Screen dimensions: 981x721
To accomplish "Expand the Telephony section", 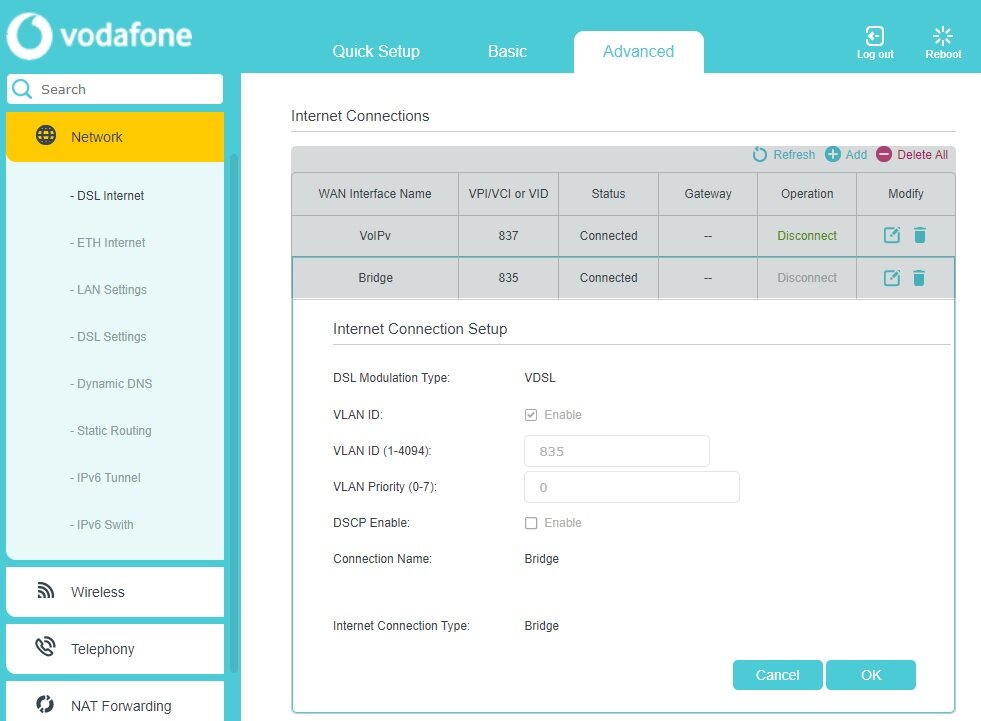I will coord(115,649).
